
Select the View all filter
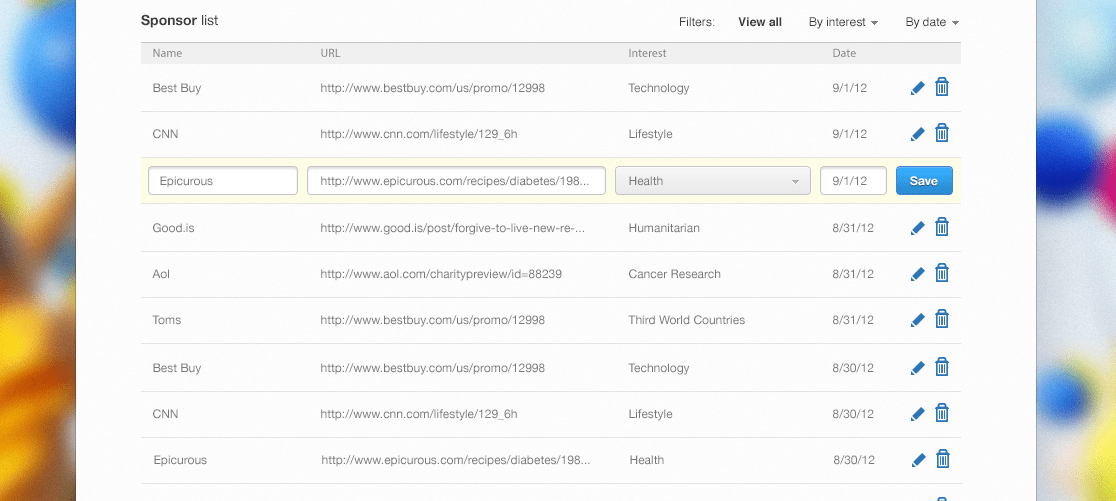click(759, 22)
